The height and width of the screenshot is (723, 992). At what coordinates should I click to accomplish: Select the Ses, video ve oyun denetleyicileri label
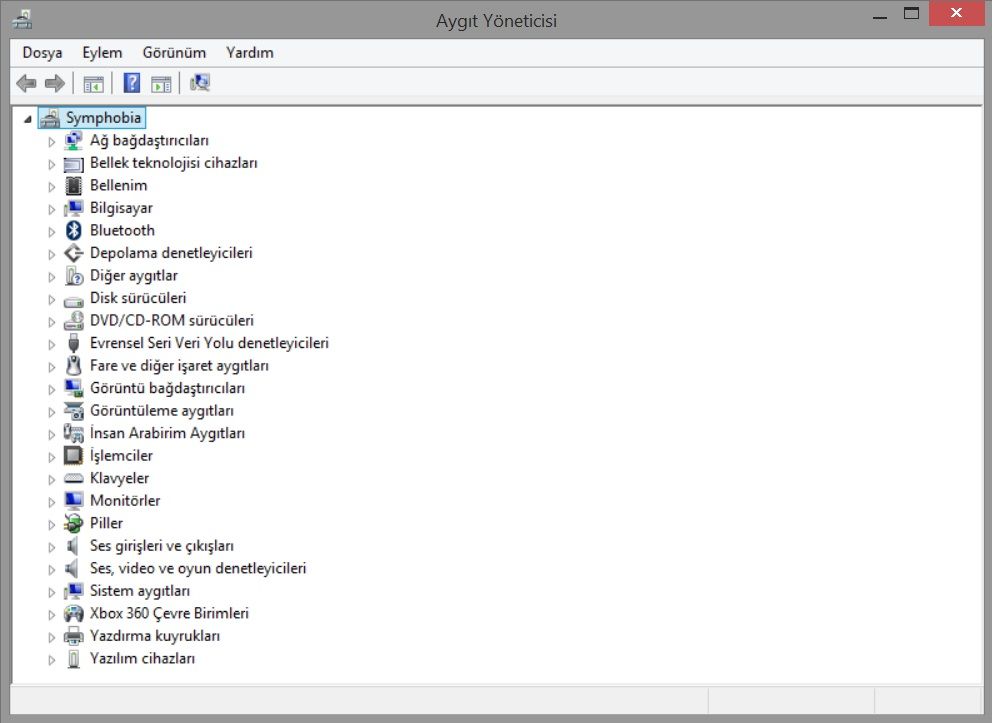[x=198, y=568]
